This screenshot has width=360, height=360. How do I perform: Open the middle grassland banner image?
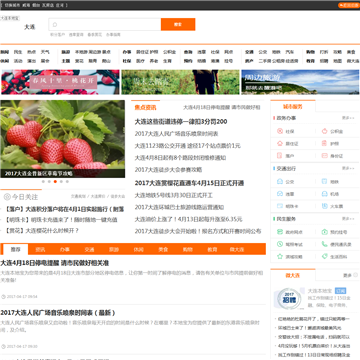(180, 82)
